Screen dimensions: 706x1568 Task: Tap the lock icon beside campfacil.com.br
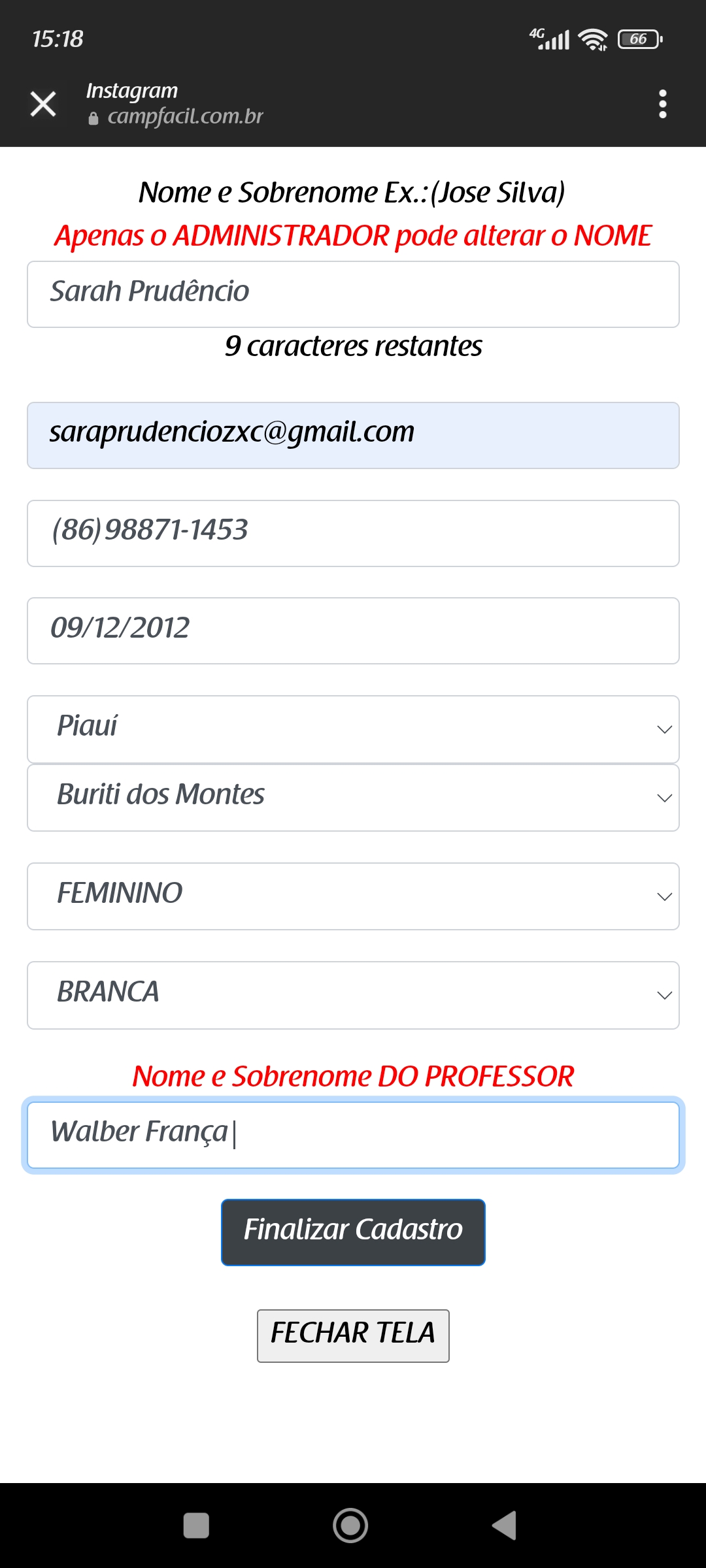click(93, 118)
